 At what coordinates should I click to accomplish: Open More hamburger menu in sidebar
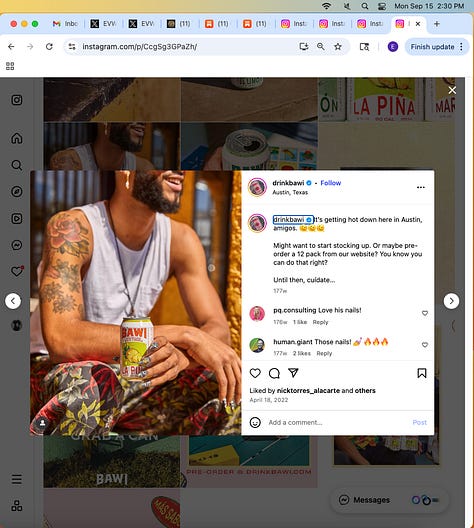[17, 479]
